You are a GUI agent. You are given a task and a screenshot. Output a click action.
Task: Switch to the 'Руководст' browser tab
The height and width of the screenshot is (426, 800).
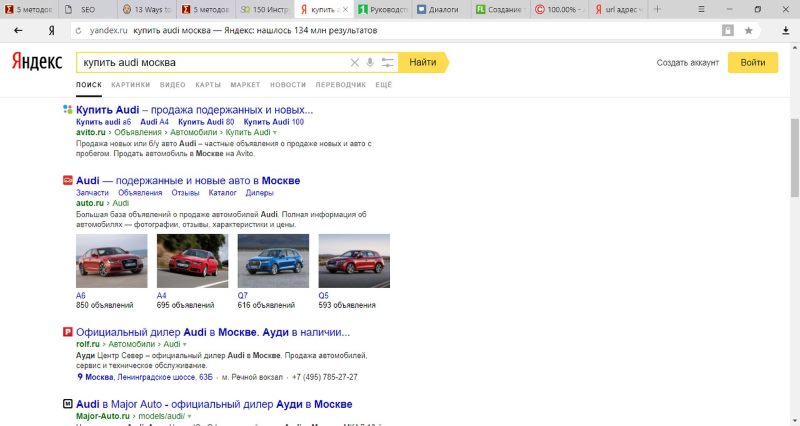(x=384, y=9)
